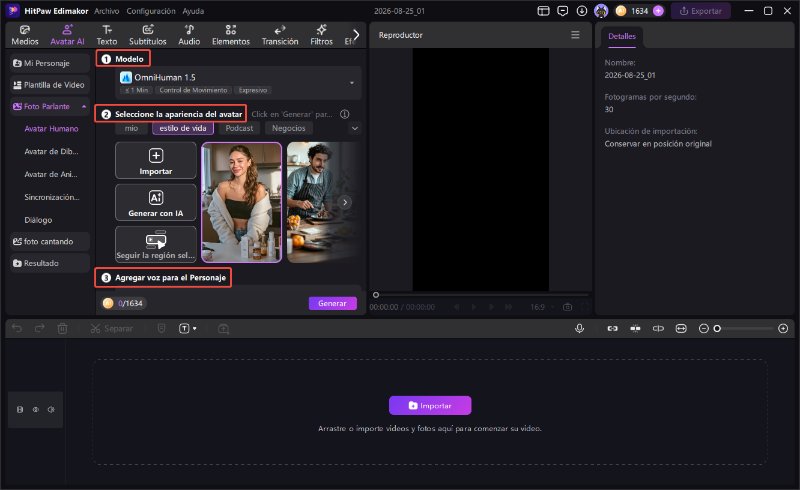The height and width of the screenshot is (490, 800).
Task: Open foto cantando section
Action: point(49,241)
